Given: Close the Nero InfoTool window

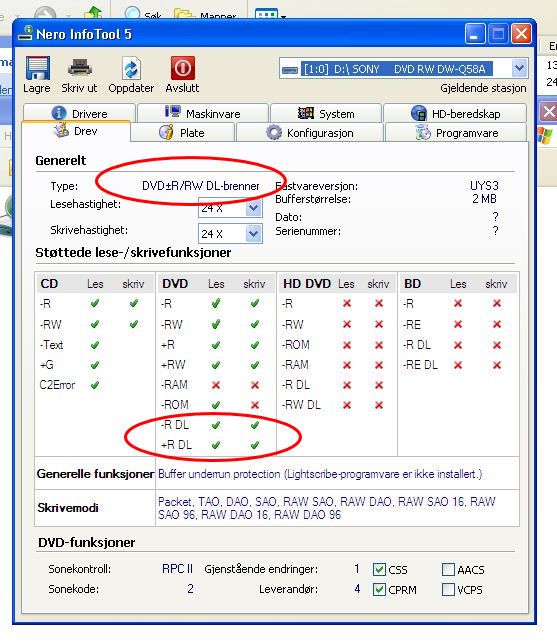Looking at the screenshot, I should 521,34.
